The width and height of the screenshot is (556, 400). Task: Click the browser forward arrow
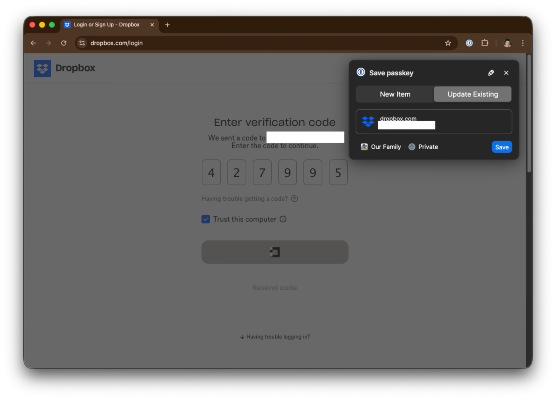[49, 43]
